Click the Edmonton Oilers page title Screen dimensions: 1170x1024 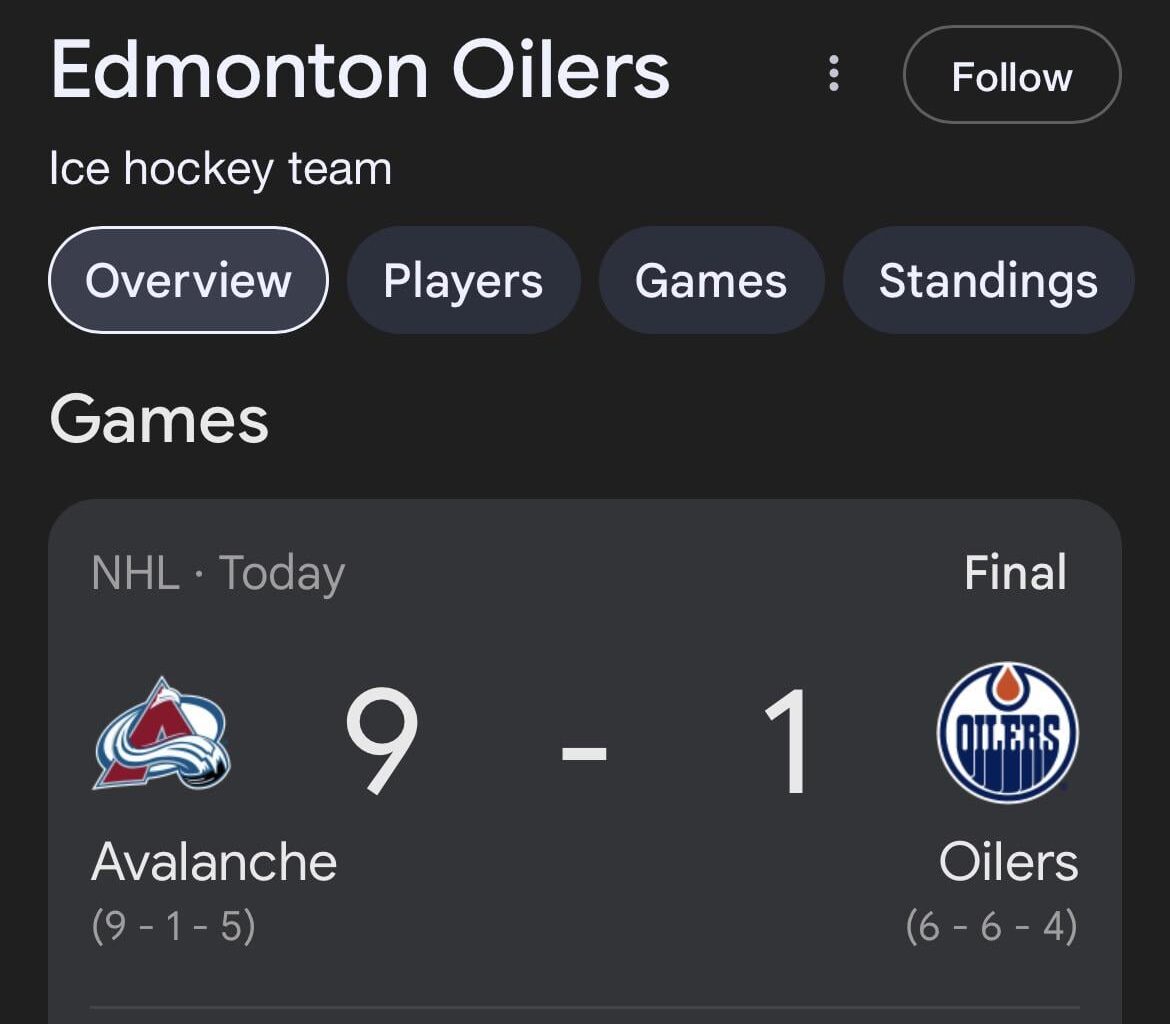click(x=360, y=70)
